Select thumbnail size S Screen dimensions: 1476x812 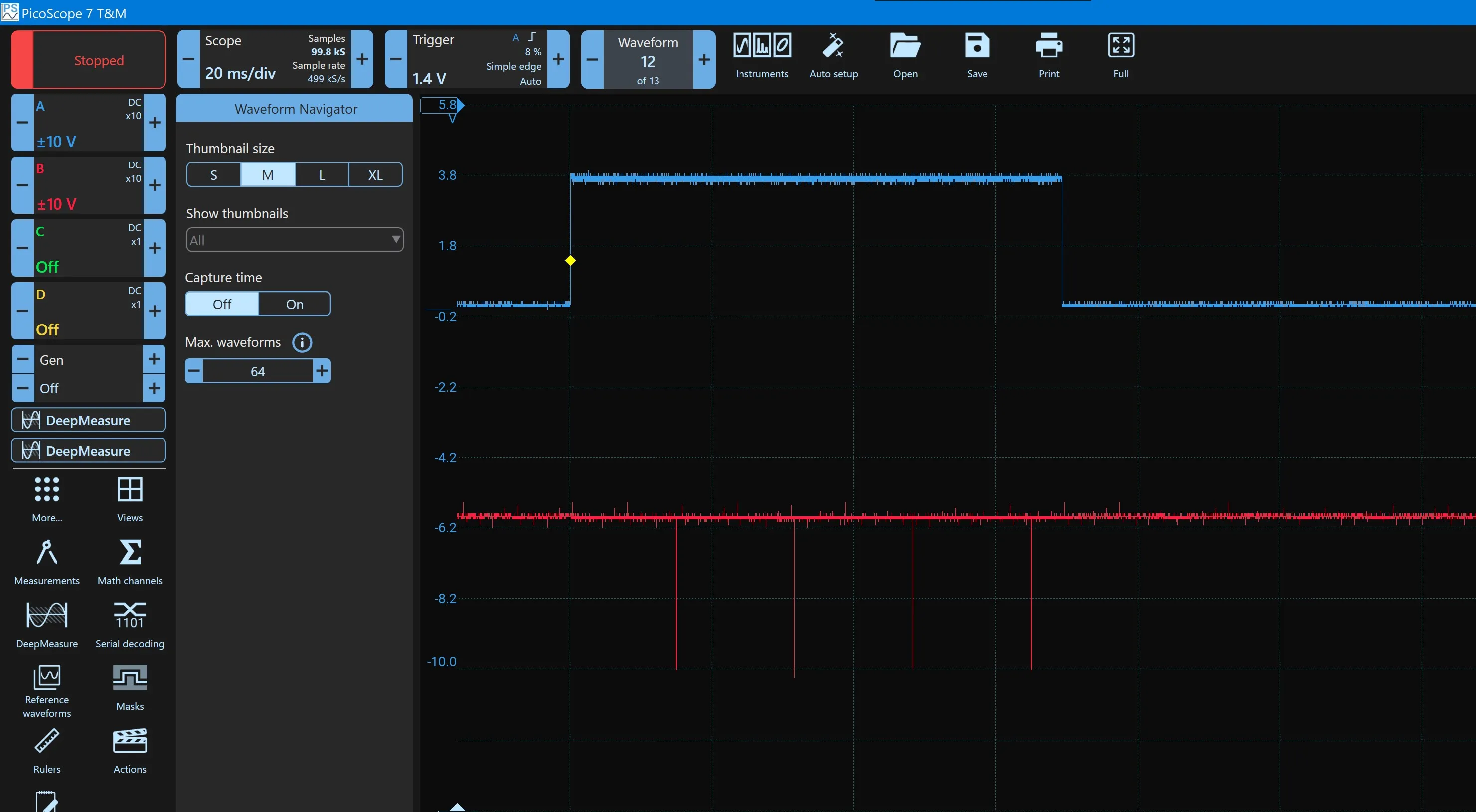[214, 175]
